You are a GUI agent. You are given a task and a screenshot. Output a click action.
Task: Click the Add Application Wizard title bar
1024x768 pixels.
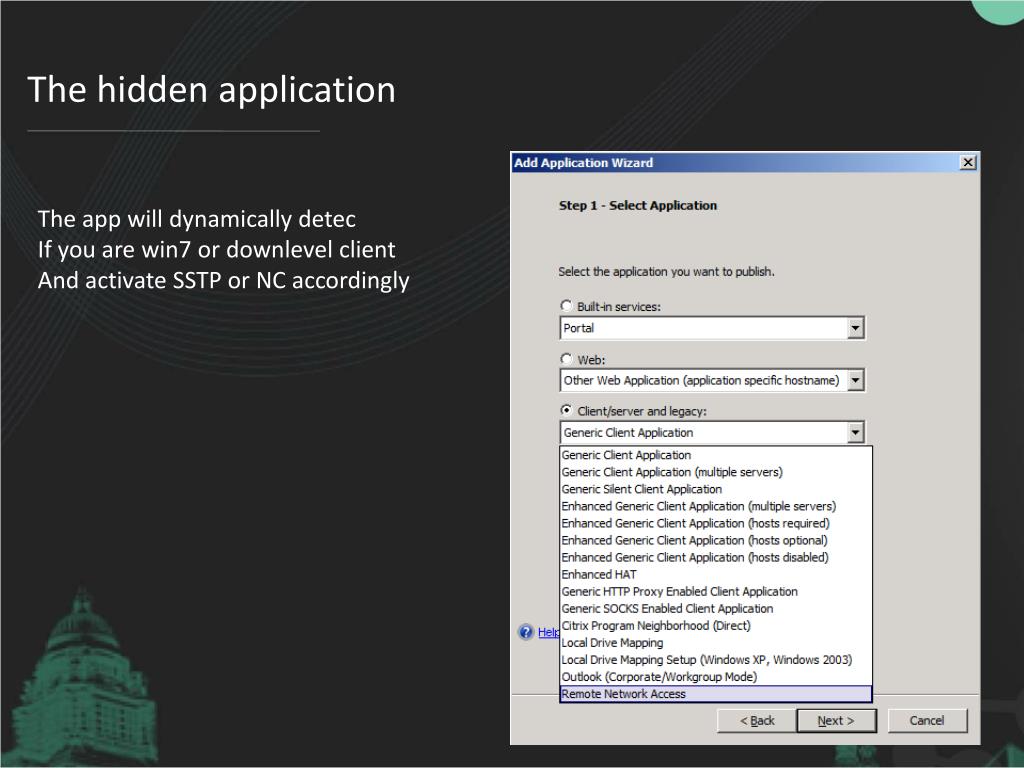[x=744, y=163]
